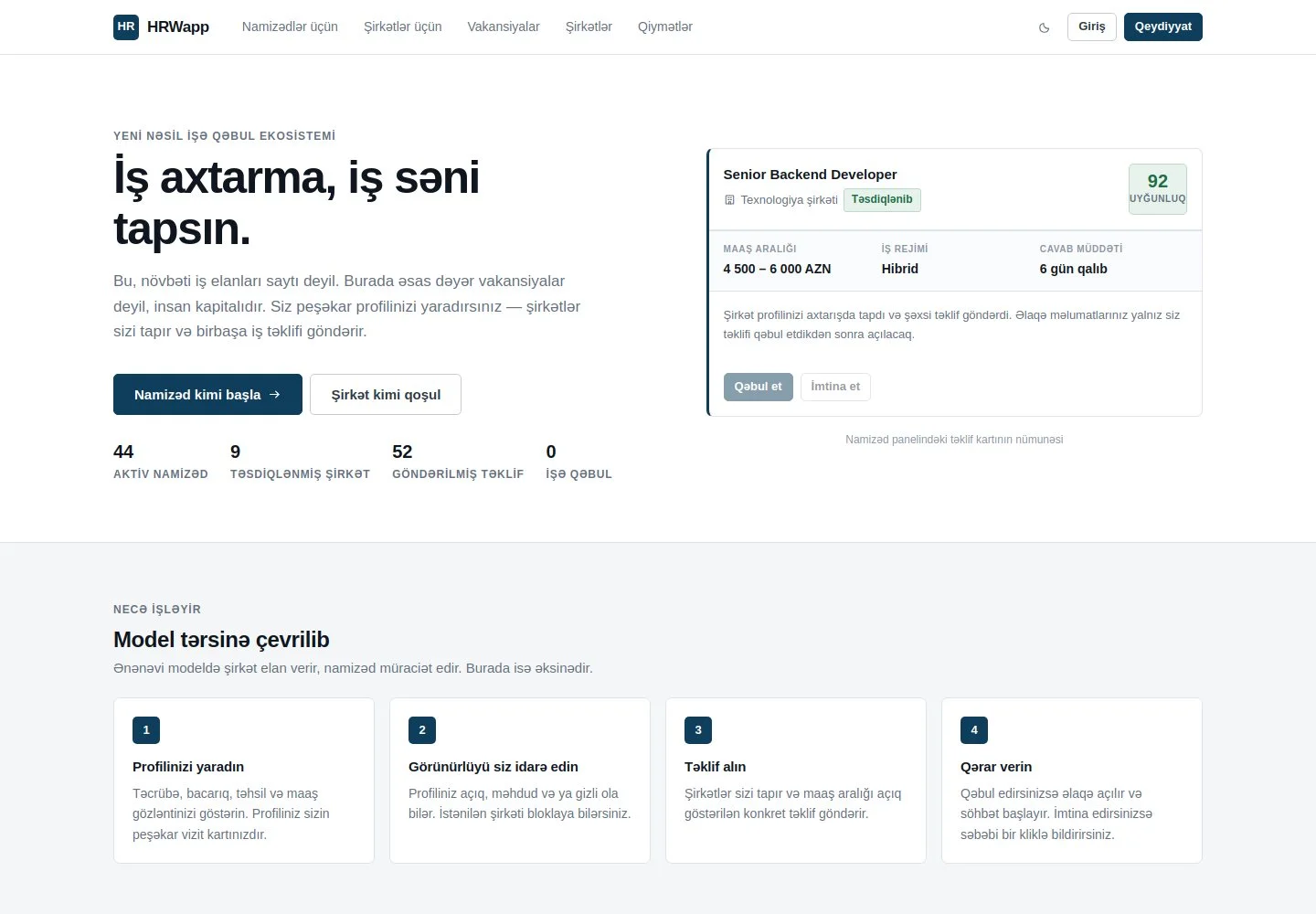Click the arrow icon in Namizəd kimi başla
This screenshot has height=914, width=1316.
[x=274, y=394]
